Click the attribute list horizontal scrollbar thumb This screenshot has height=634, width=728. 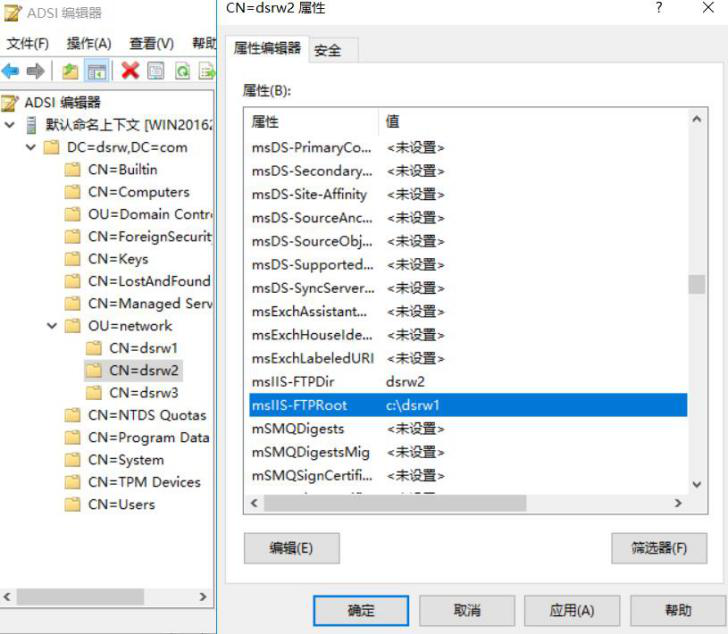[395, 503]
